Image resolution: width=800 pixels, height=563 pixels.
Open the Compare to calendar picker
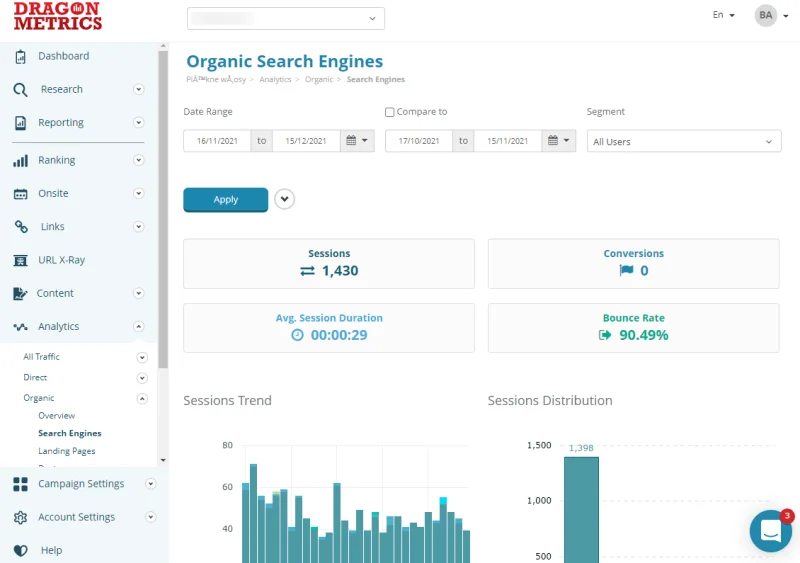click(559, 141)
